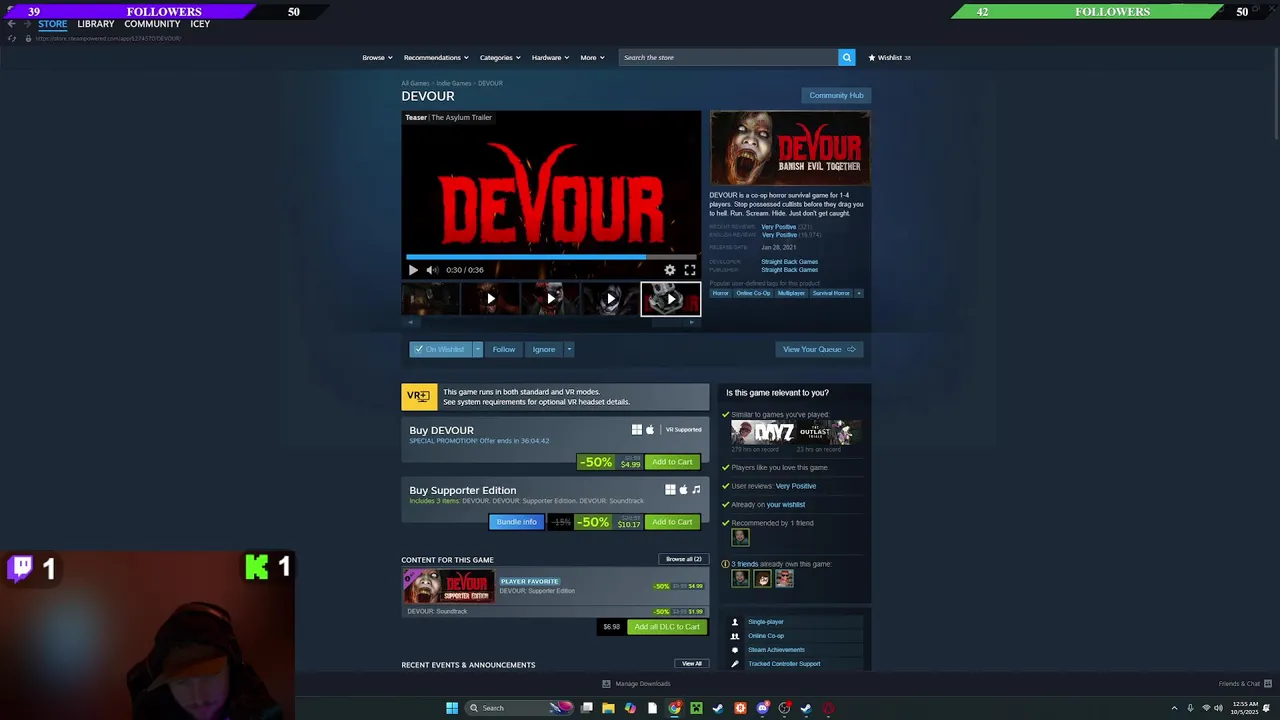Open video settings gear icon
This screenshot has height=720, width=1280.
pyautogui.click(x=670, y=270)
